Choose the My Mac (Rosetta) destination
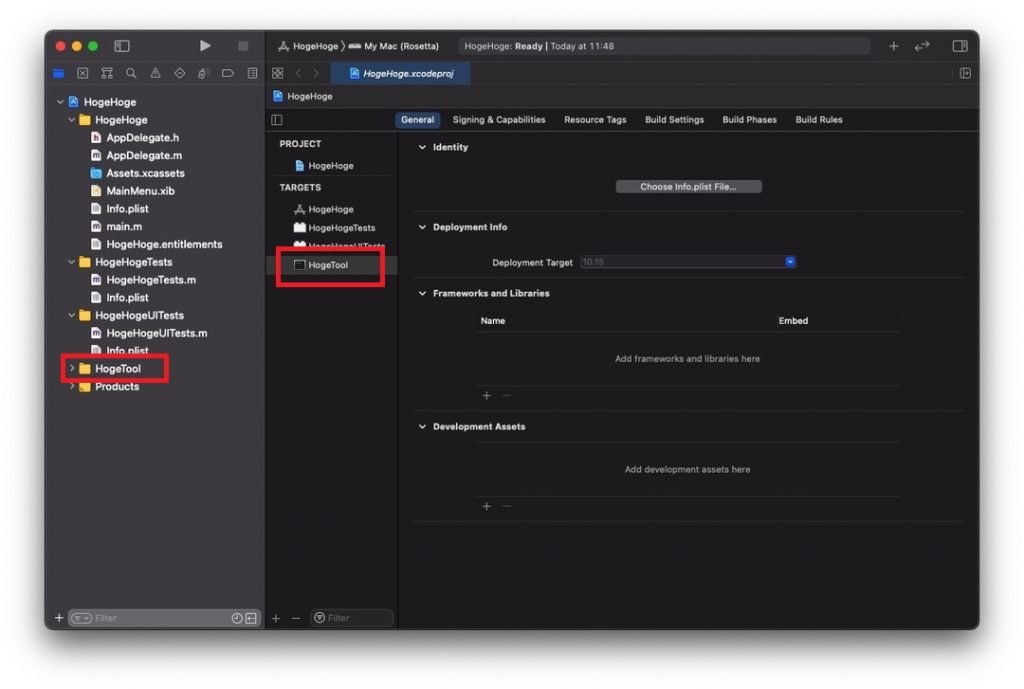This screenshot has height=689, width=1024. [394, 46]
